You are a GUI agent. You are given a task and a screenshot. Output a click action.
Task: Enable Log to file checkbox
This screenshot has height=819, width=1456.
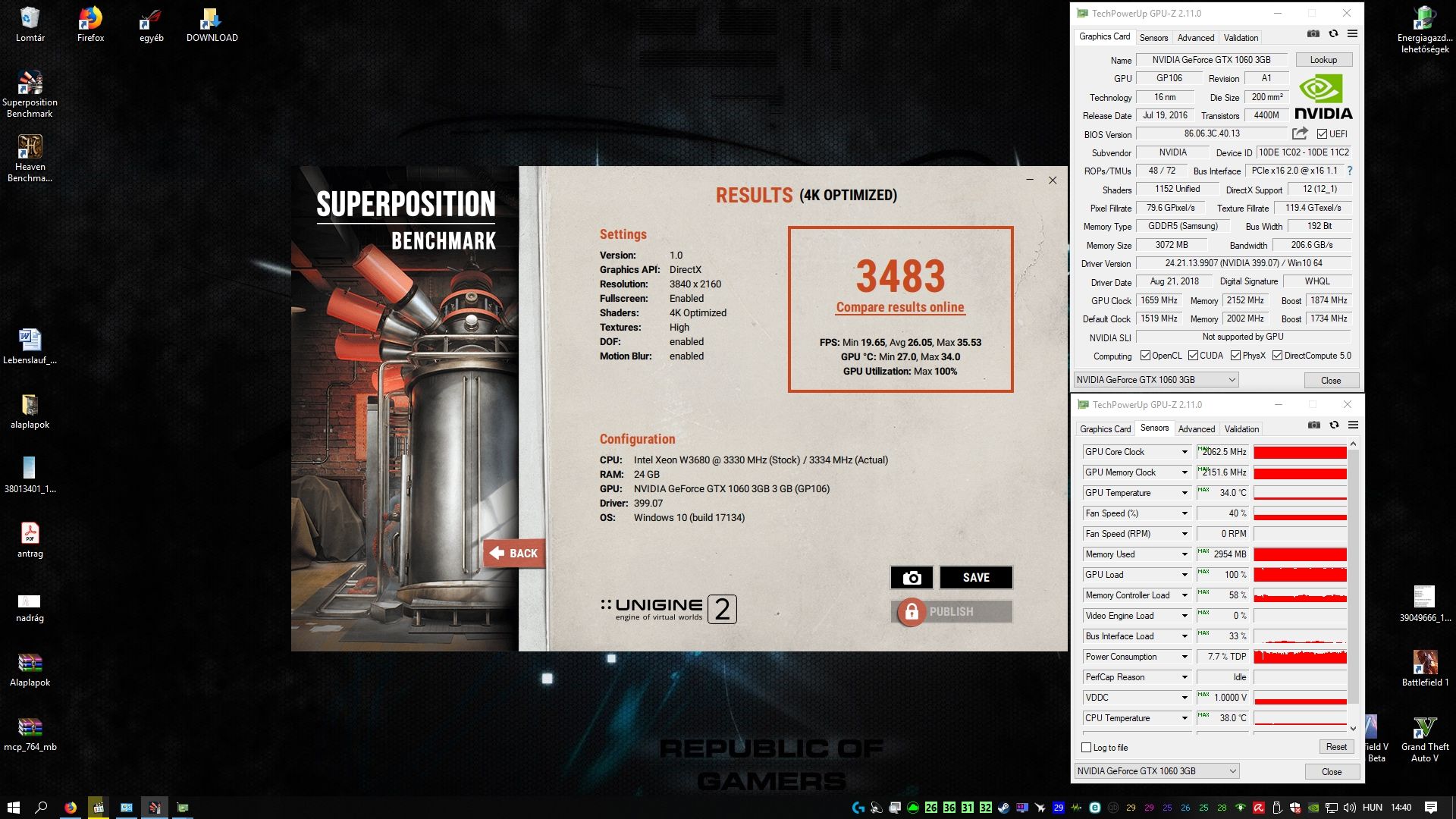[1086, 748]
